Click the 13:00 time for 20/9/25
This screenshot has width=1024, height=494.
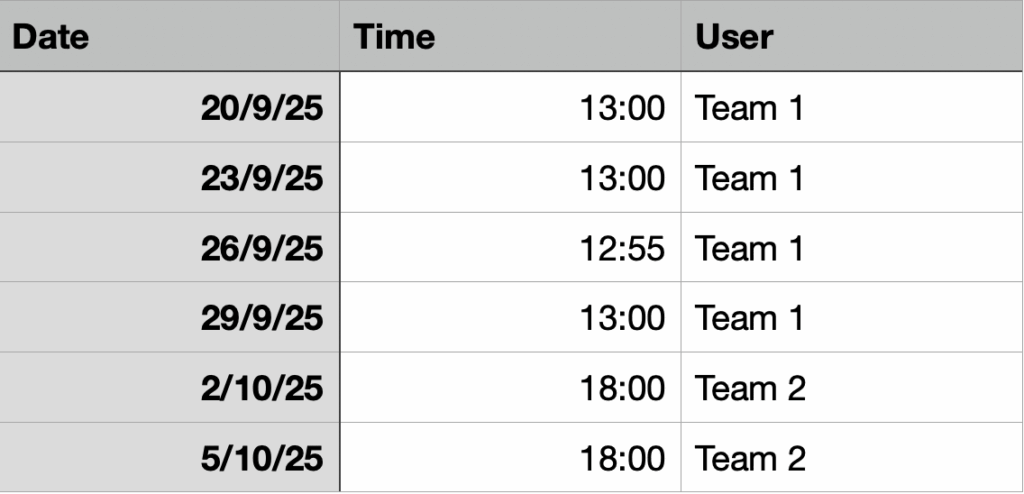tap(621, 108)
